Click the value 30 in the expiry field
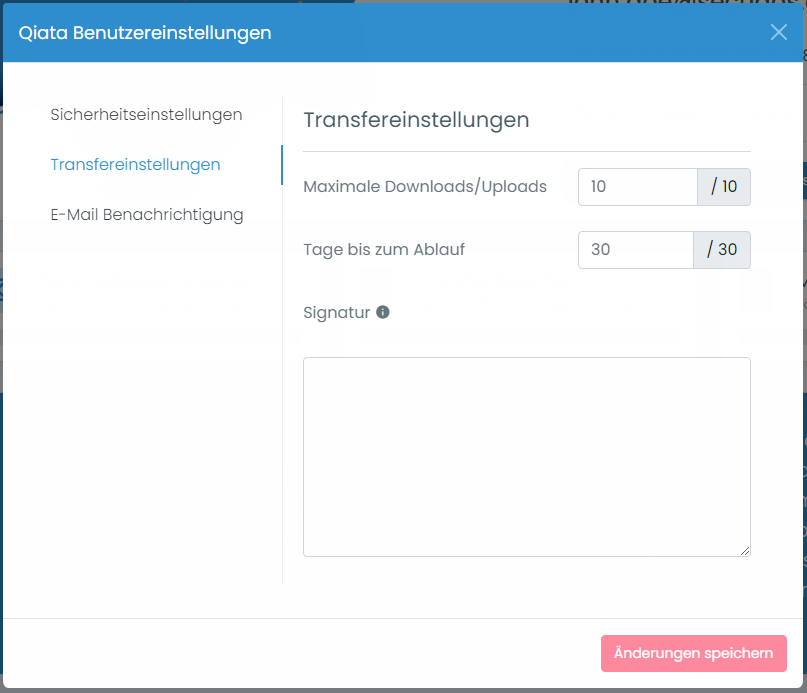807x693 pixels. point(598,250)
